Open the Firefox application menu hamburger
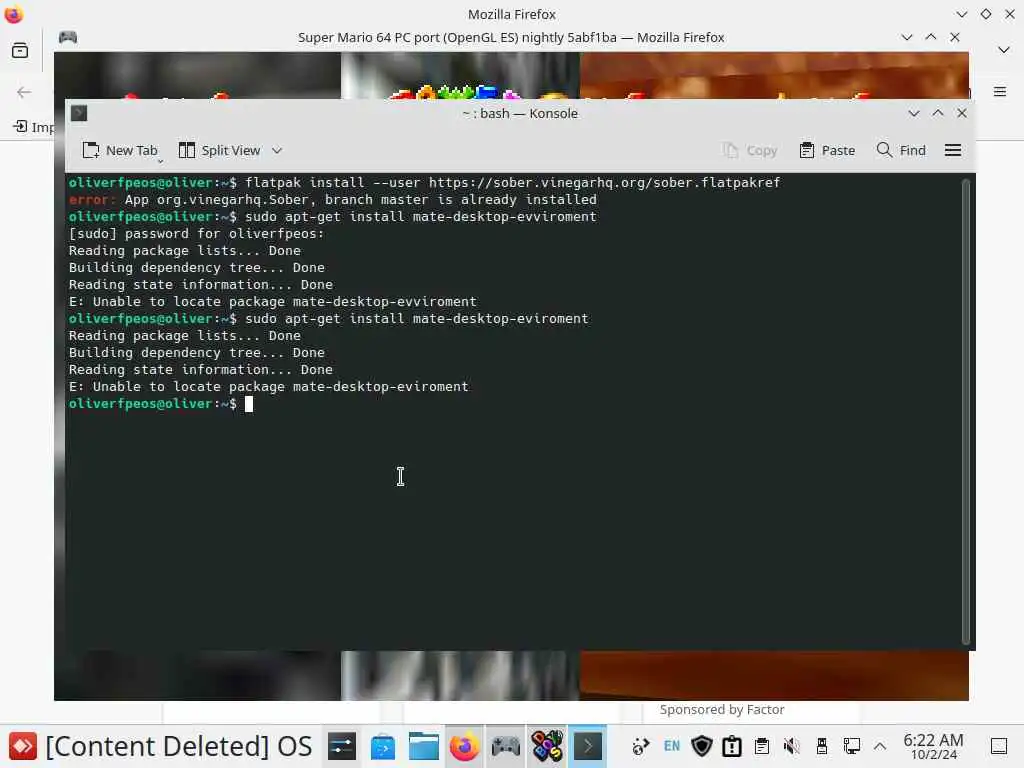The height and width of the screenshot is (768, 1024). [1000, 91]
